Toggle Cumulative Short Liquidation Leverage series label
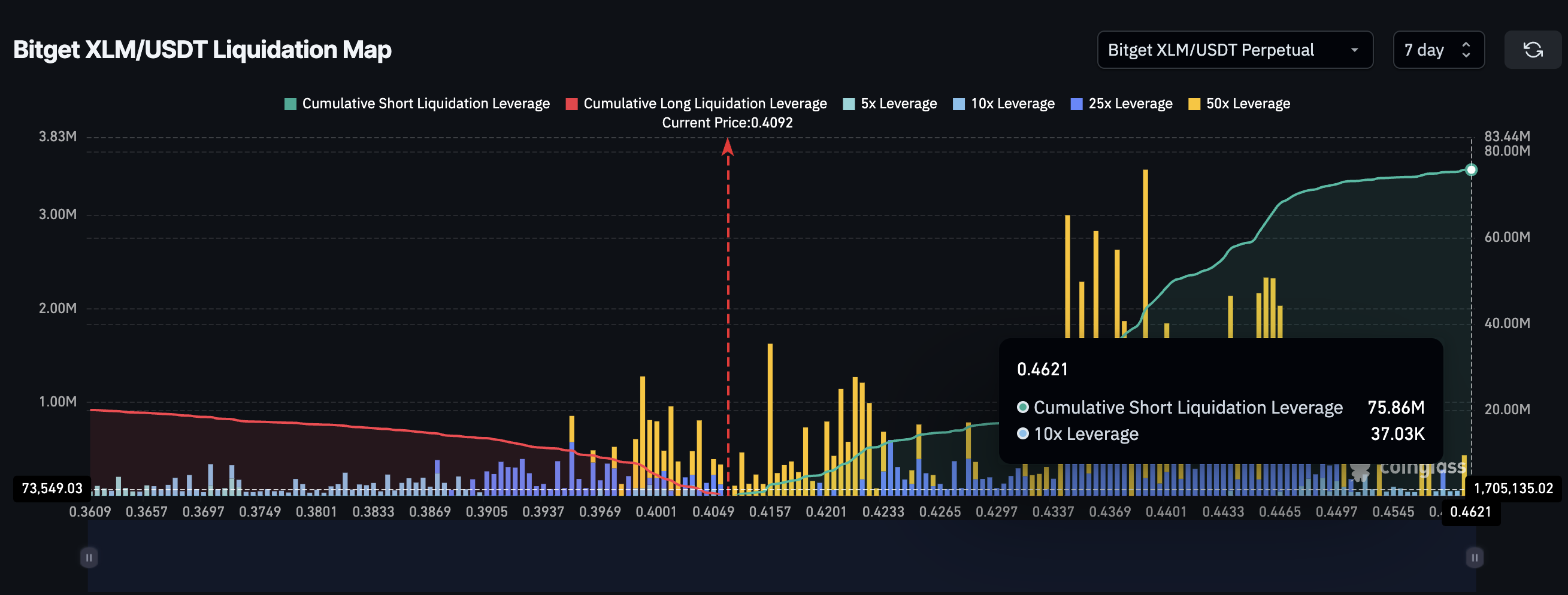The height and width of the screenshot is (595, 1568). [x=425, y=104]
